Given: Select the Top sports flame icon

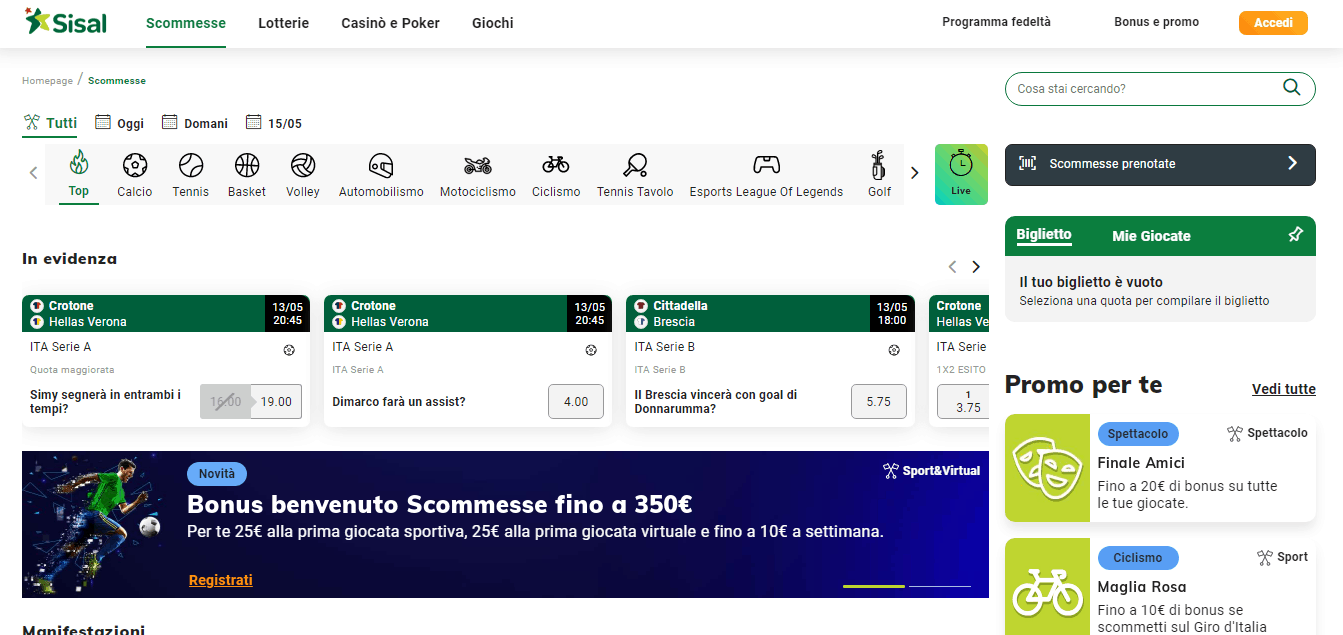Looking at the screenshot, I should 79,162.
